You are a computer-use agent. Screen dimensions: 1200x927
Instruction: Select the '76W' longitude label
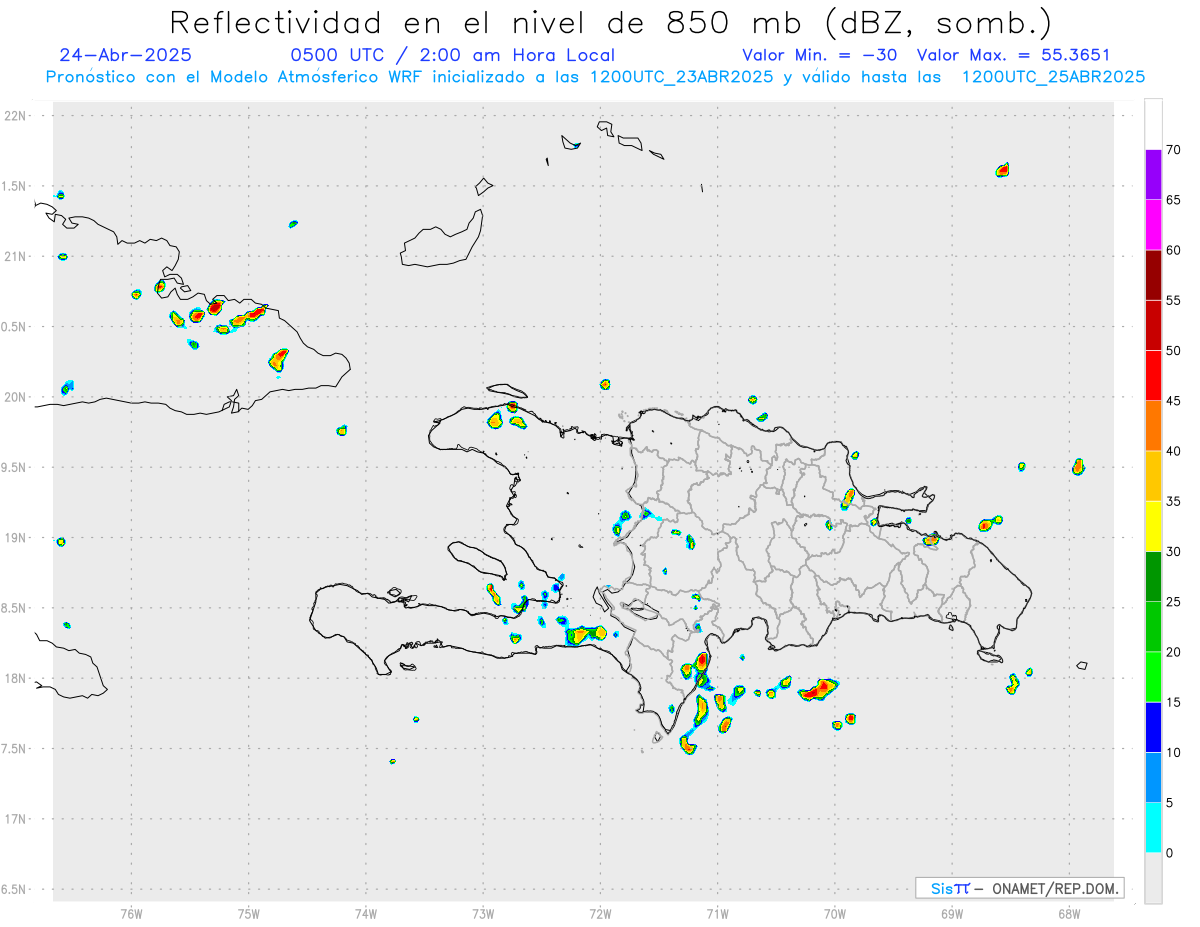[131, 913]
